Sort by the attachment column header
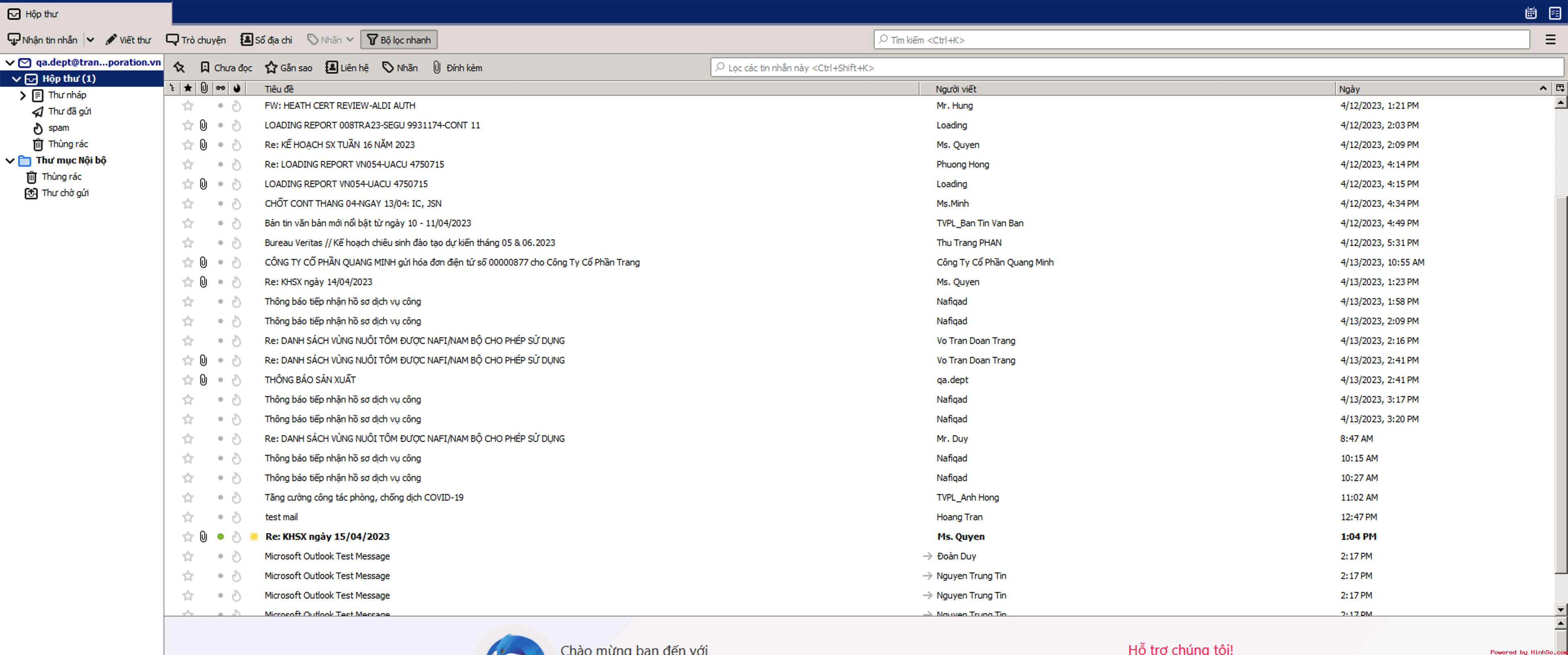Screen dimensions: 1568x655 point(204,88)
